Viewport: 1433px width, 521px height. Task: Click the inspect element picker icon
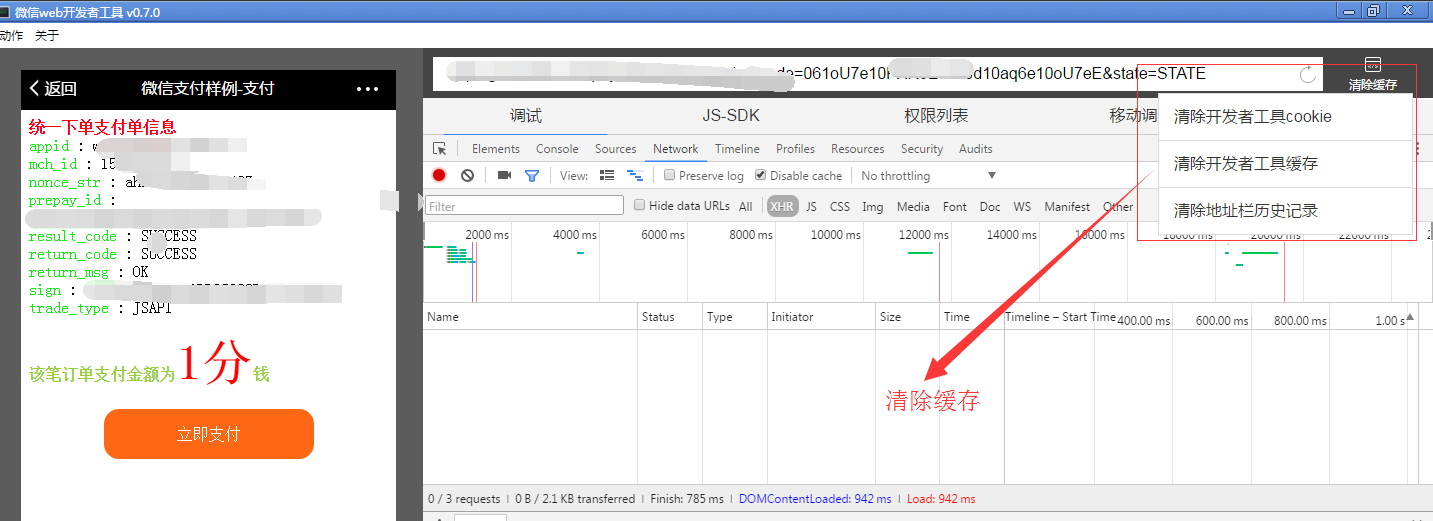pyautogui.click(x=439, y=149)
